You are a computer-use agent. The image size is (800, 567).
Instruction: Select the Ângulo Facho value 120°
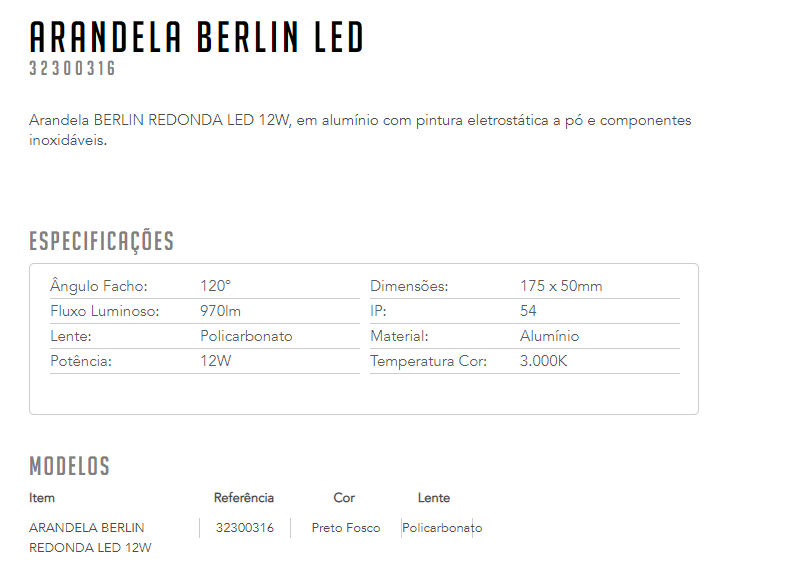(x=215, y=286)
